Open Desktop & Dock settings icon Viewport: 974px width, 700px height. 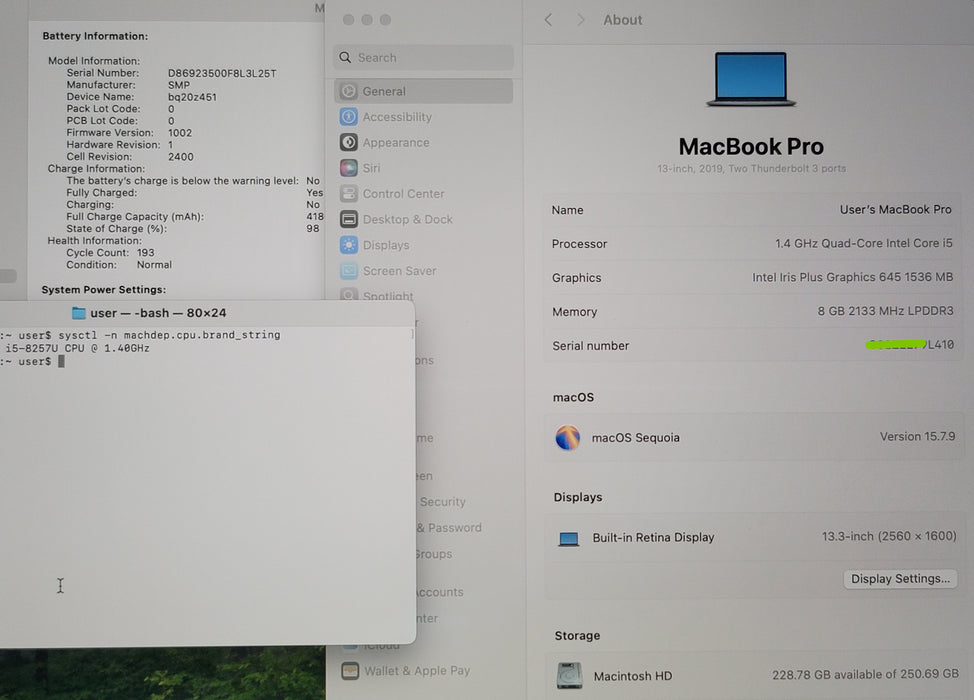[x=348, y=219]
